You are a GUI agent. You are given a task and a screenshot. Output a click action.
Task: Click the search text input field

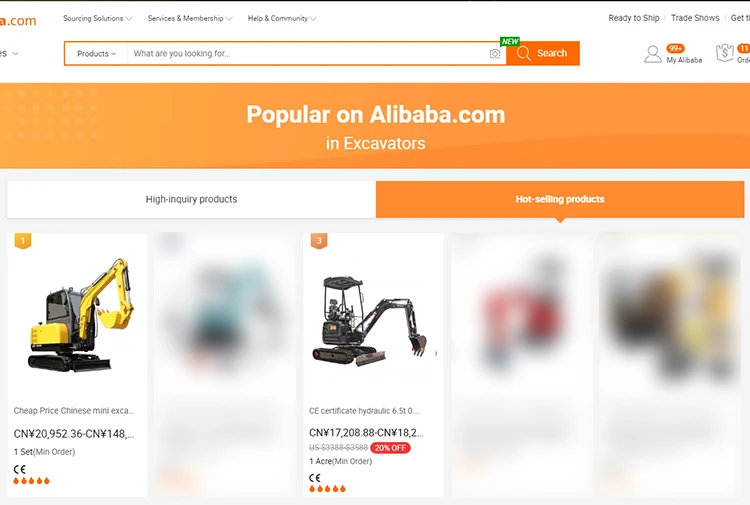tap(308, 54)
